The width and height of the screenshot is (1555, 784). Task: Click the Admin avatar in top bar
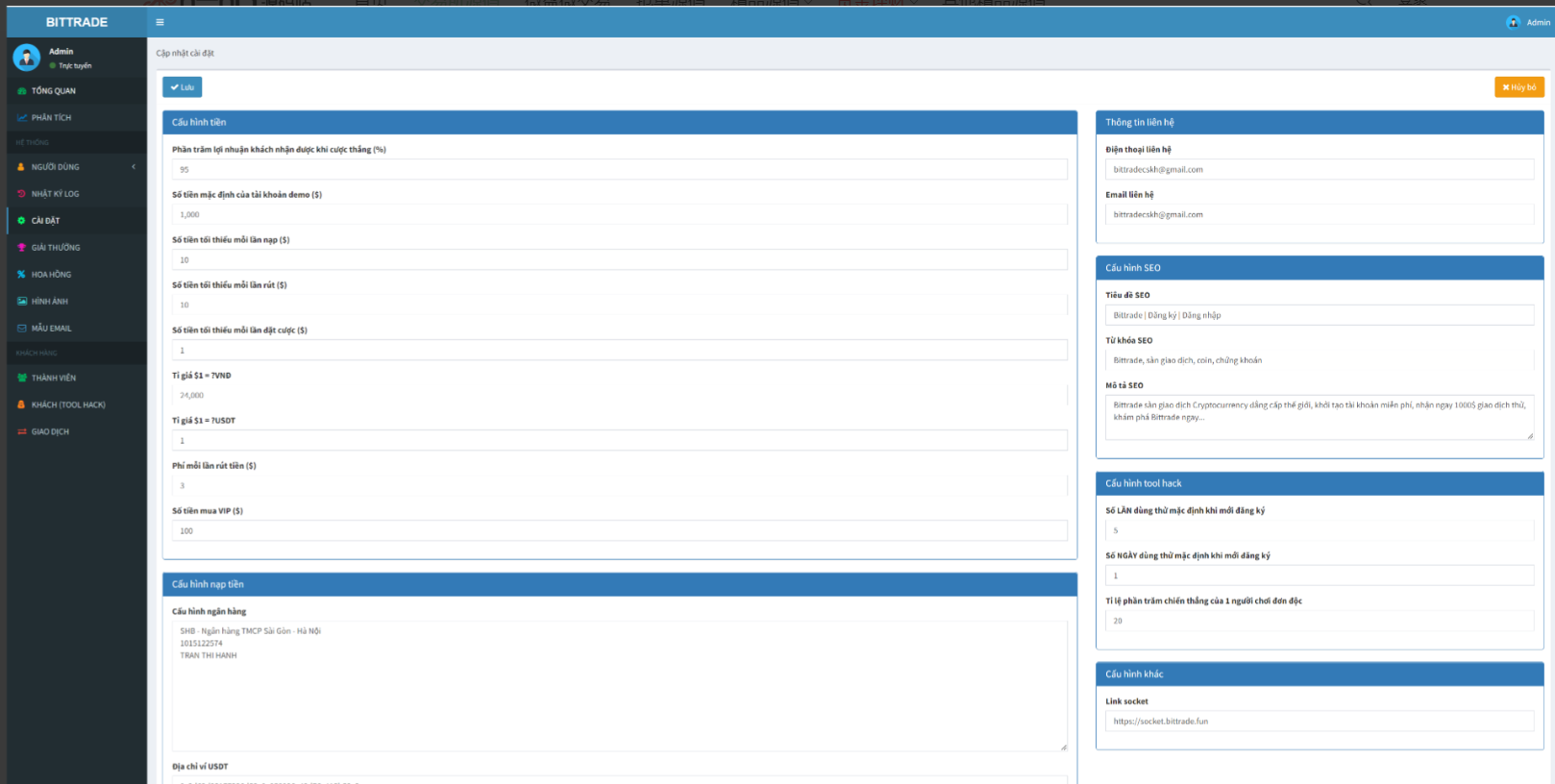click(1513, 22)
